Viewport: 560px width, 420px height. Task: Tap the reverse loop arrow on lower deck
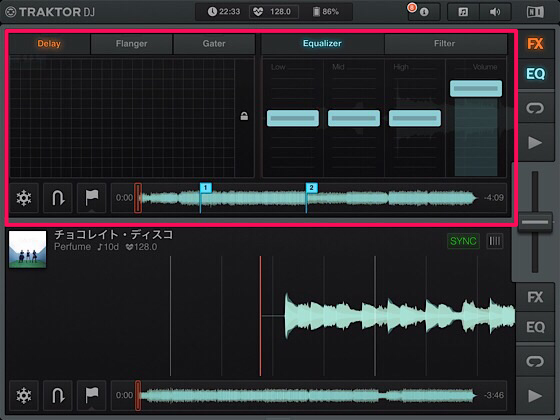tap(58, 395)
